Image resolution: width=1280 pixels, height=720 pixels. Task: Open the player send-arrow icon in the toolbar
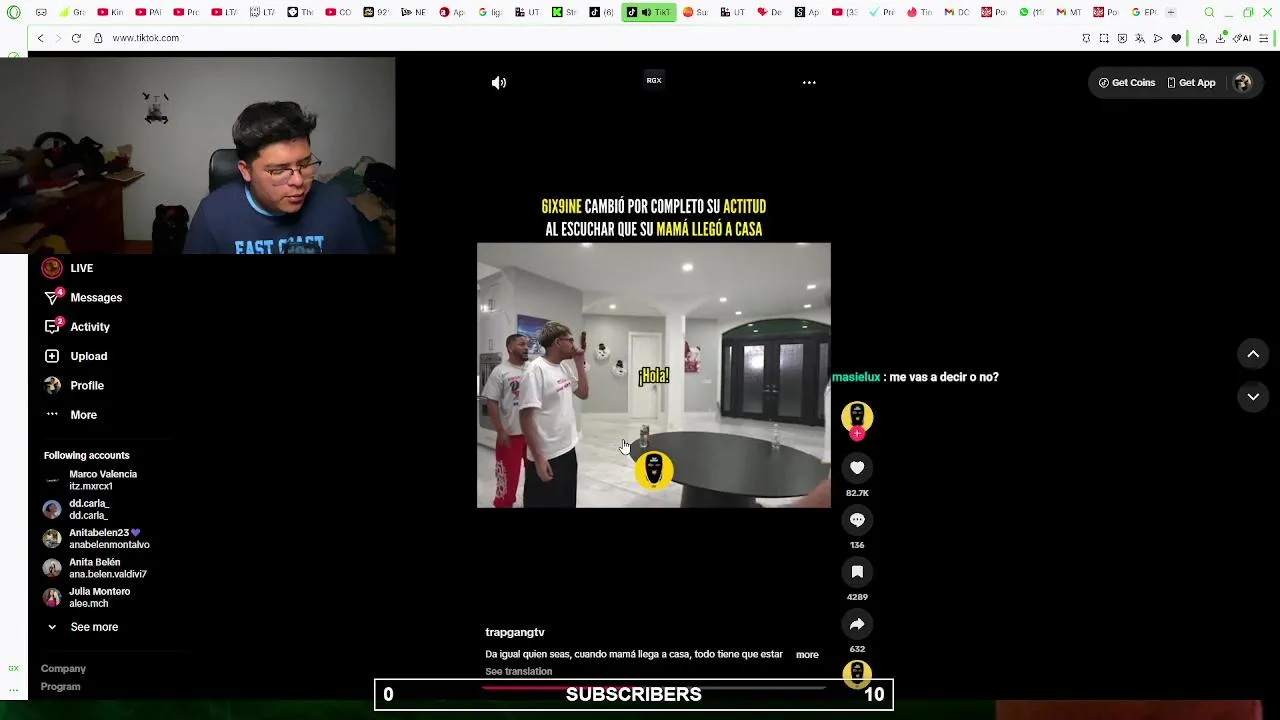coord(1158,38)
